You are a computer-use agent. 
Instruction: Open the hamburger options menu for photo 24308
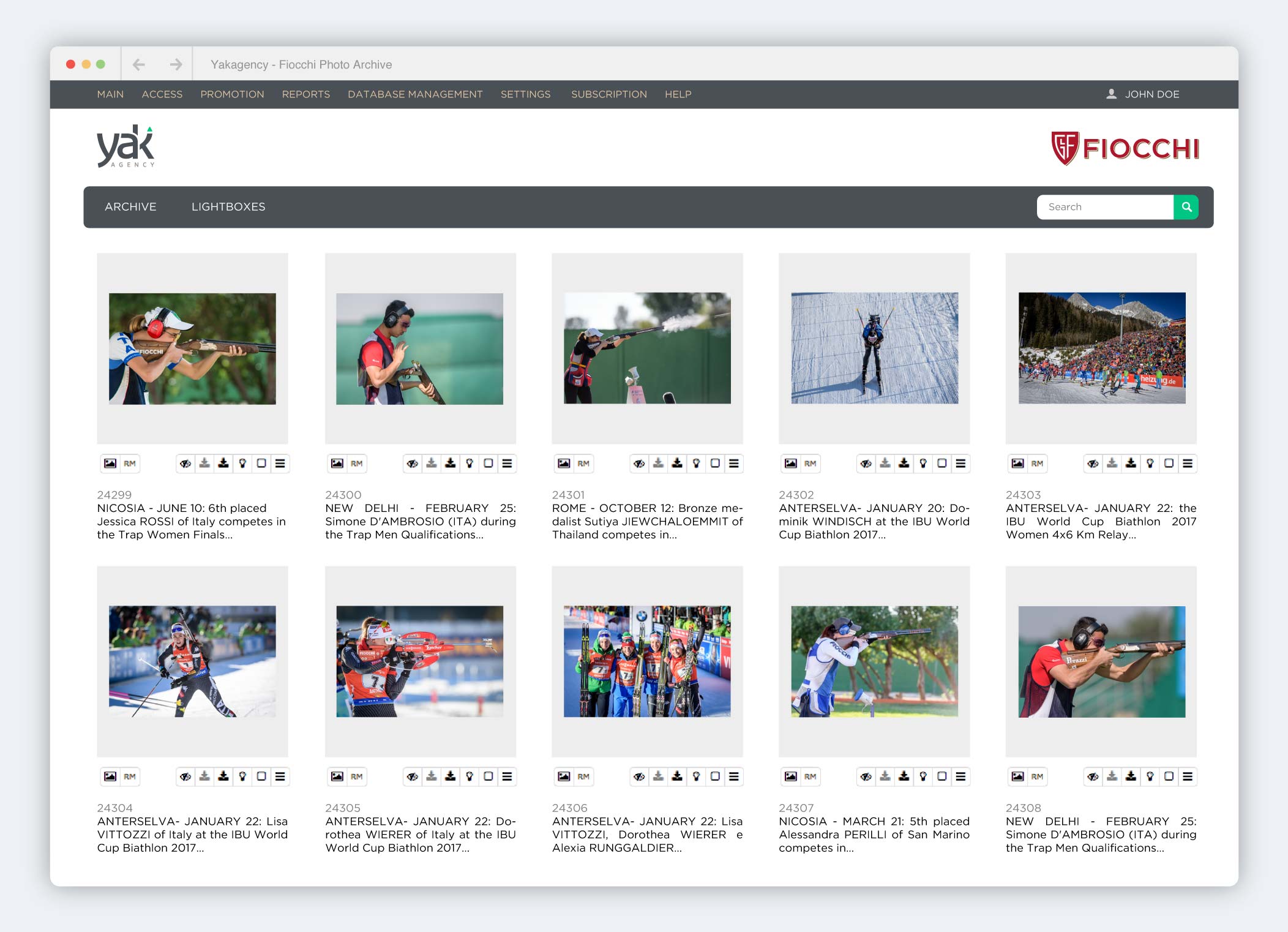point(1188,776)
